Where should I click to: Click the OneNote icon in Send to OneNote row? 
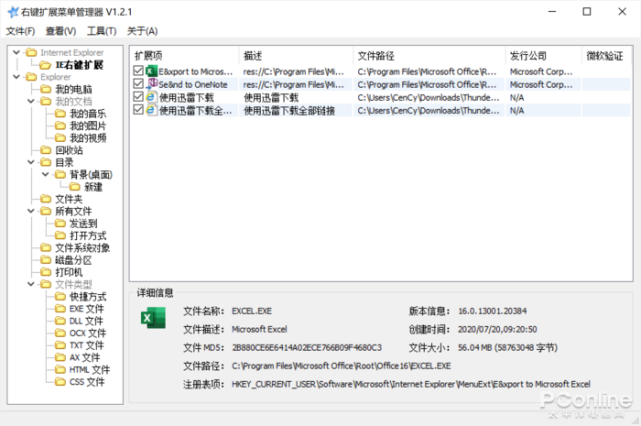tap(151, 84)
